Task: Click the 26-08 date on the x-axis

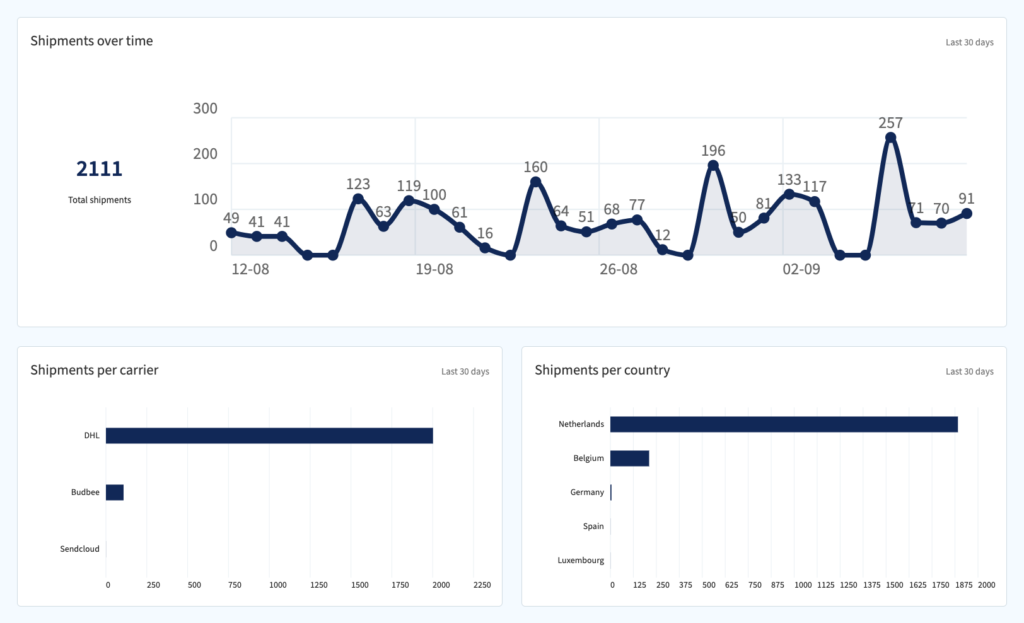Action: 618,270
